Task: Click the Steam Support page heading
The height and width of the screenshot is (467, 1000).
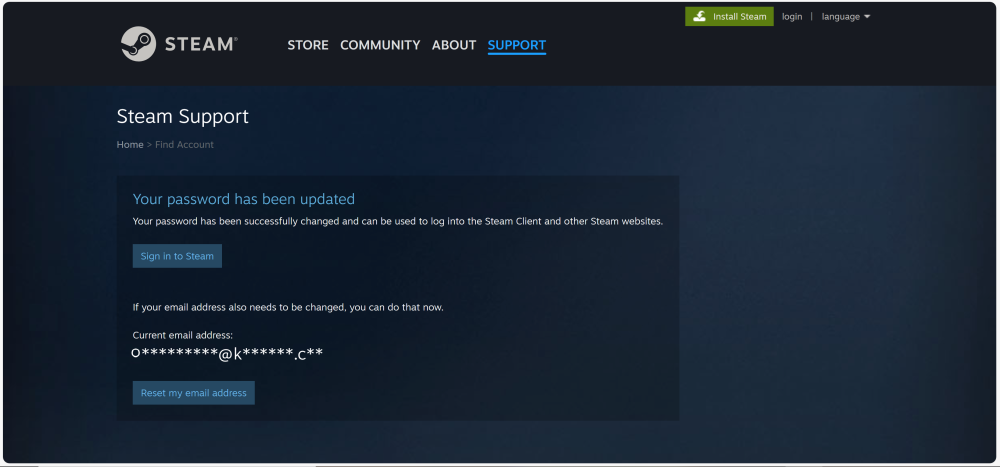Action: click(x=183, y=116)
